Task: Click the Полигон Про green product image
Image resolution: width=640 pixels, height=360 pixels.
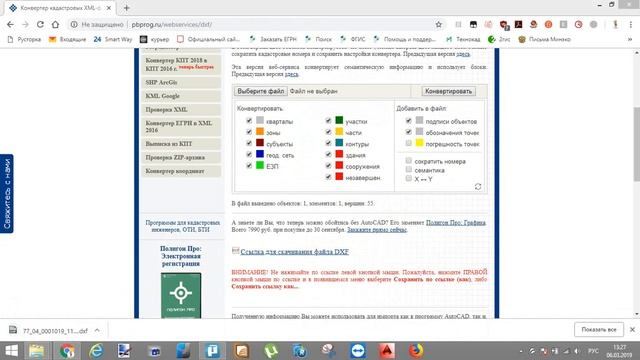Action: pos(181,296)
